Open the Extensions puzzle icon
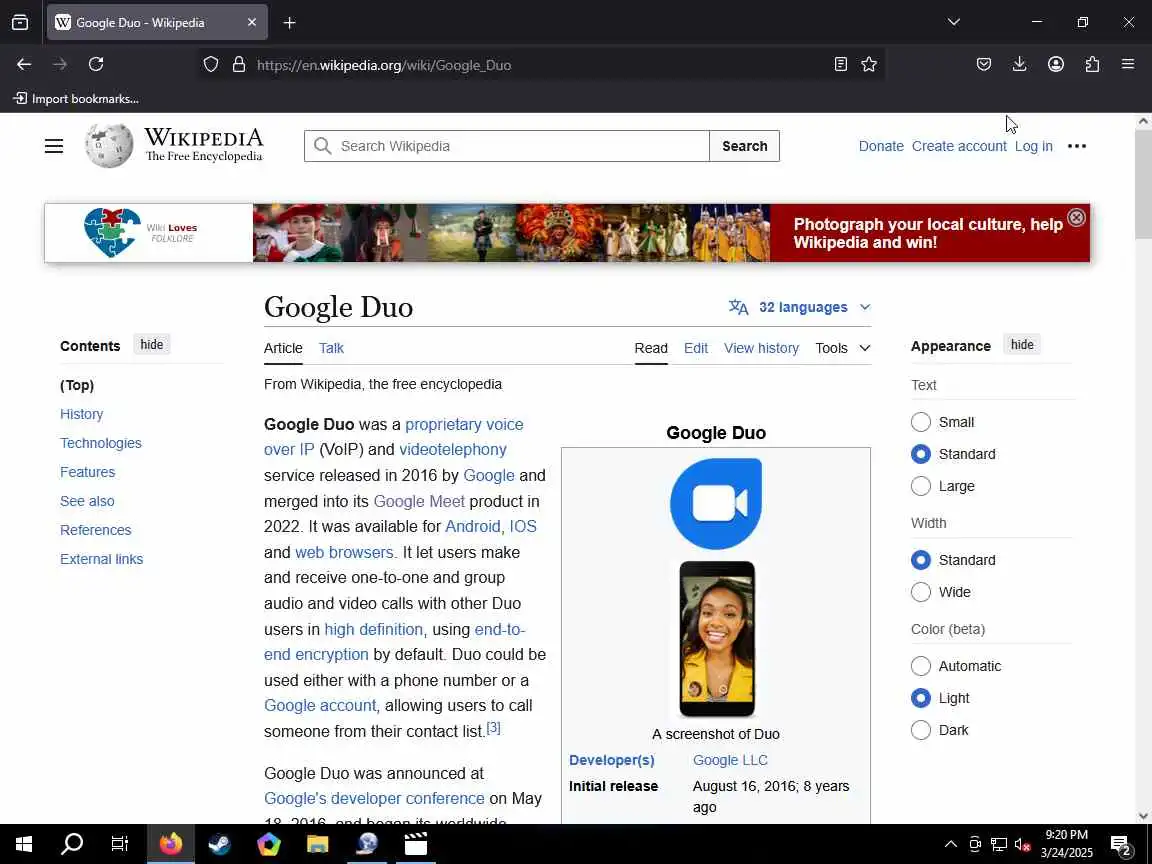This screenshot has width=1152, height=864. [1092, 65]
